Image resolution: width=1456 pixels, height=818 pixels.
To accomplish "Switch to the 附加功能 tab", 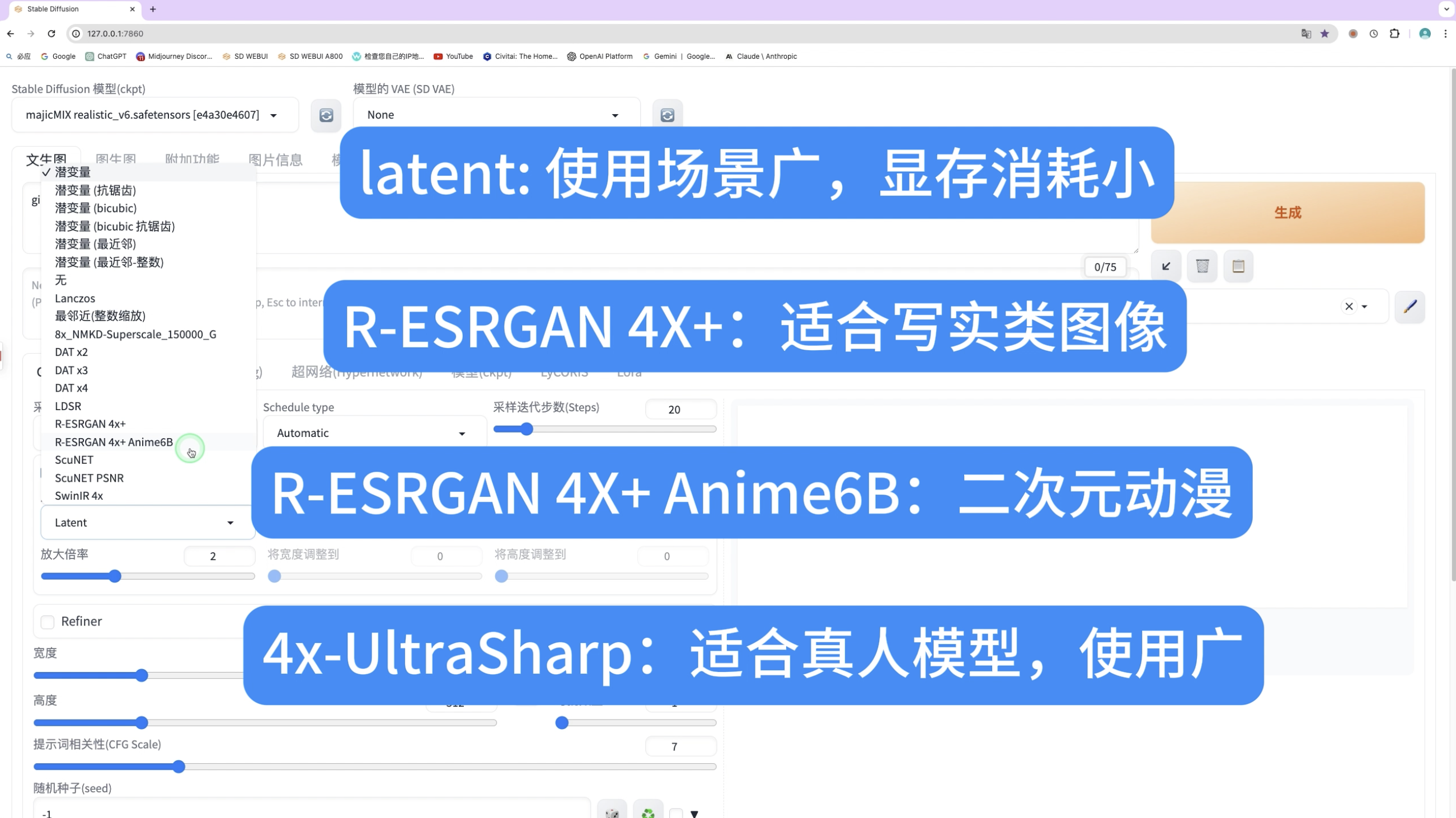I will [192, 159].
